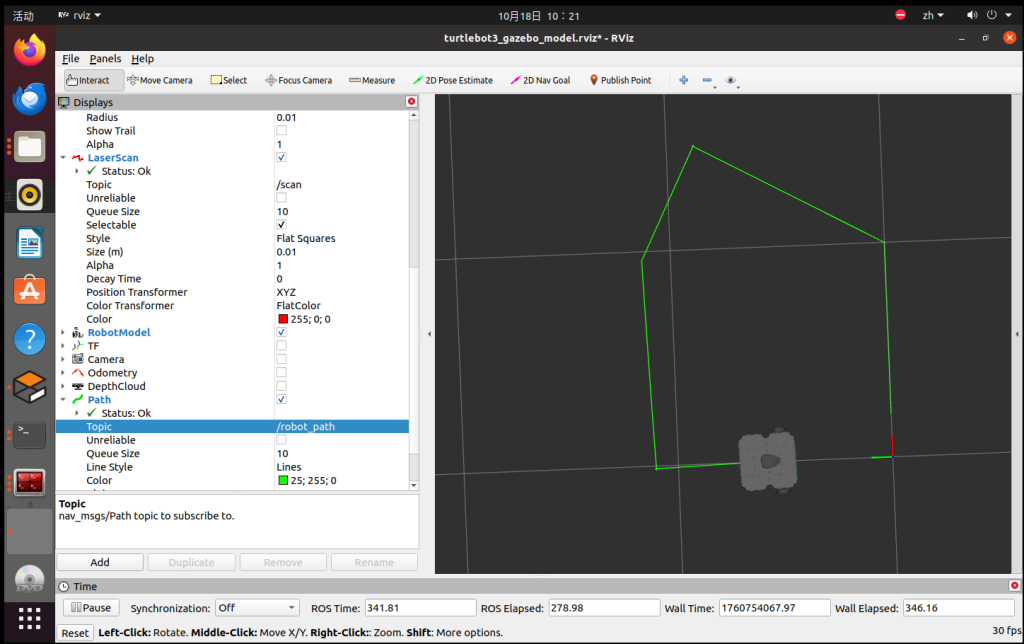The width and height of the screenshot is (1024, 644).
Task: Open the Panels menu
Action: pyautogui.click(x=105, y=59)
